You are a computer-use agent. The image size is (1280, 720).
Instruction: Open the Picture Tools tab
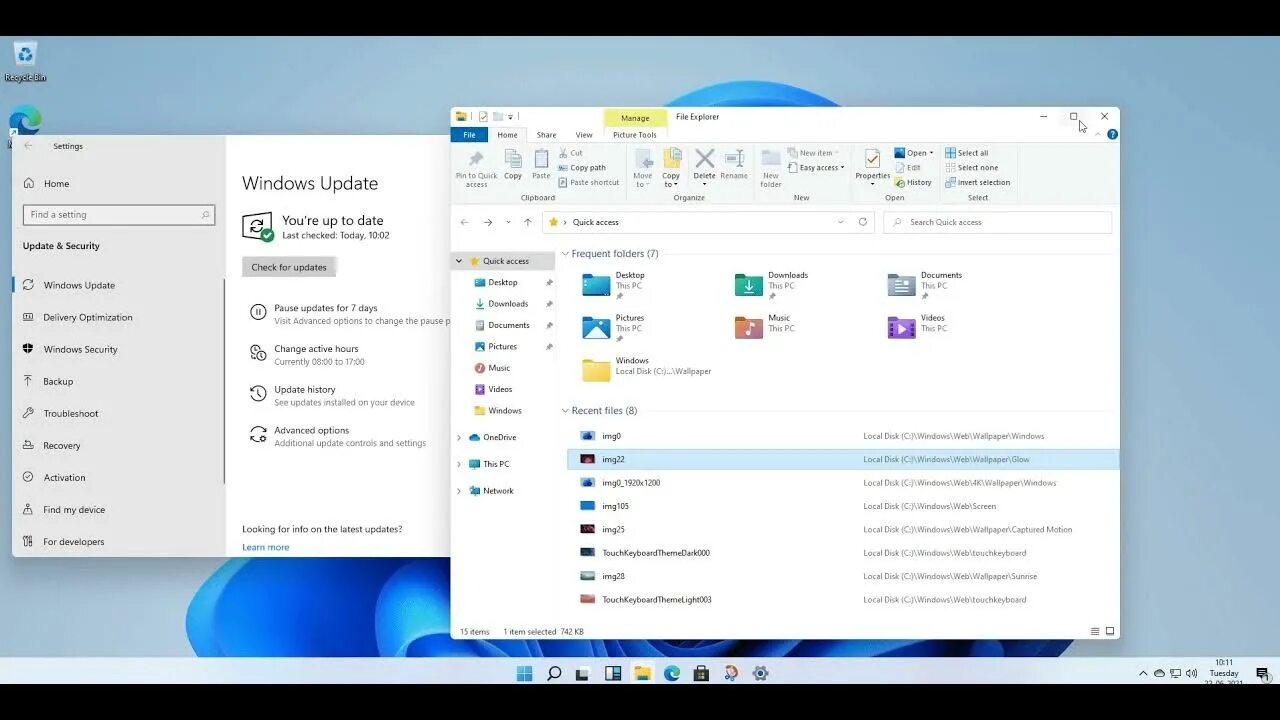click(x=635, y=135)
